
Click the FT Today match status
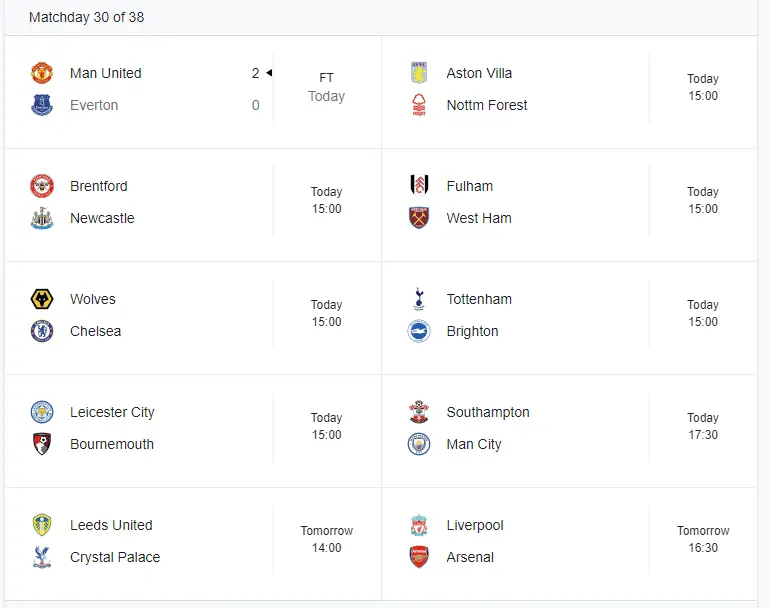pyautogui.click(x=326, y=87)
